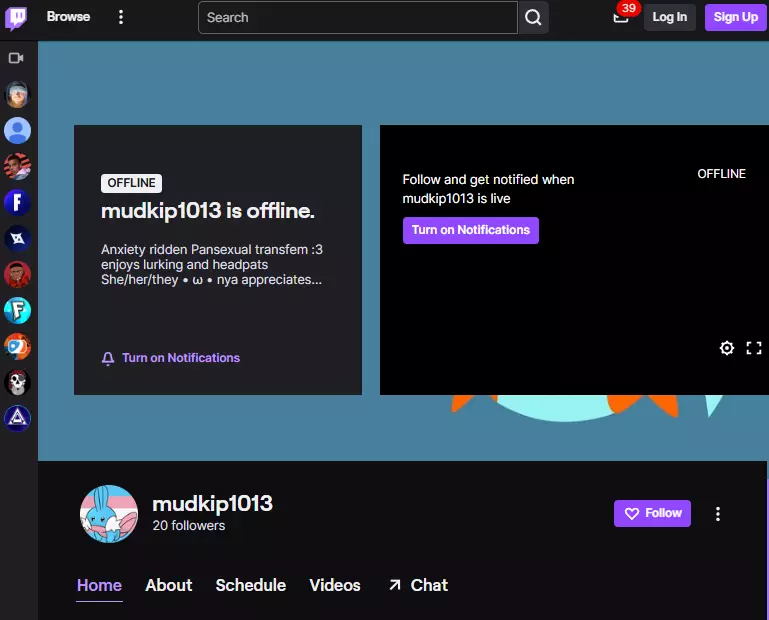This screenshot has height=620, width=769.
Task: Click the purple Turn on Notifications button
Action: pyautogui.click(x=471, y=230)
